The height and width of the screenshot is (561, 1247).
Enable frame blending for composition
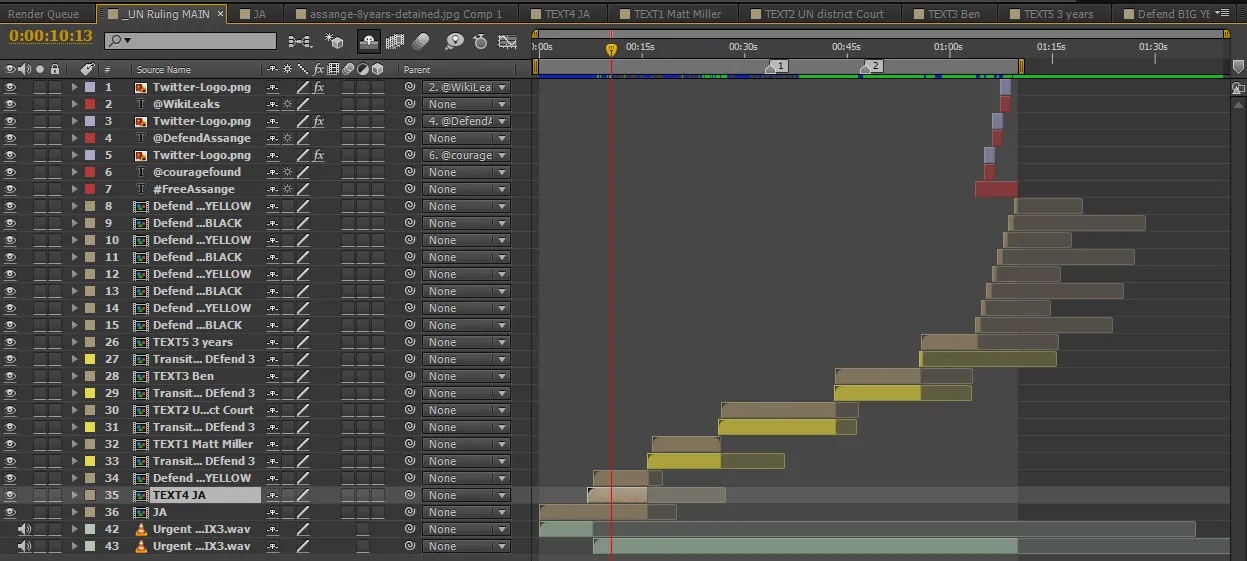pos(394,42)
